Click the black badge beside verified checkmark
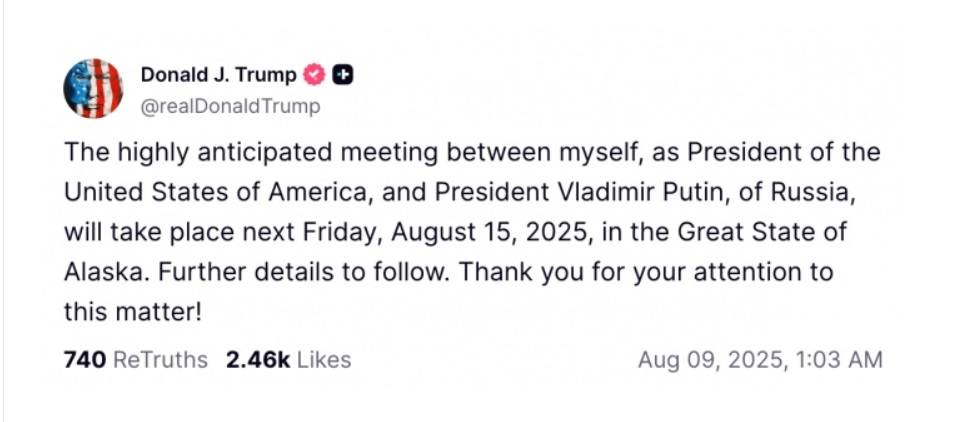Screen dimensions: 968x422 point(343,75)
